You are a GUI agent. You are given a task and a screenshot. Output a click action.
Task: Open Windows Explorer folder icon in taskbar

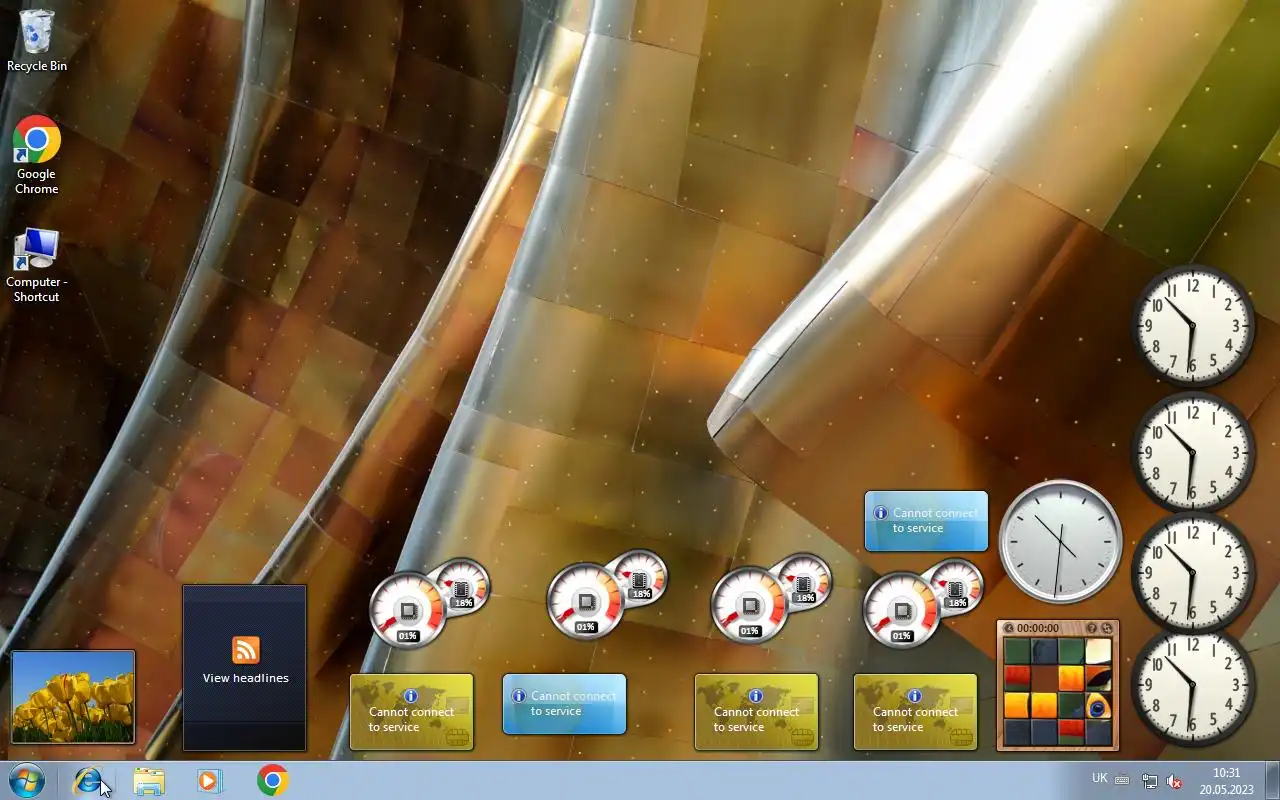tap(149, 781)
